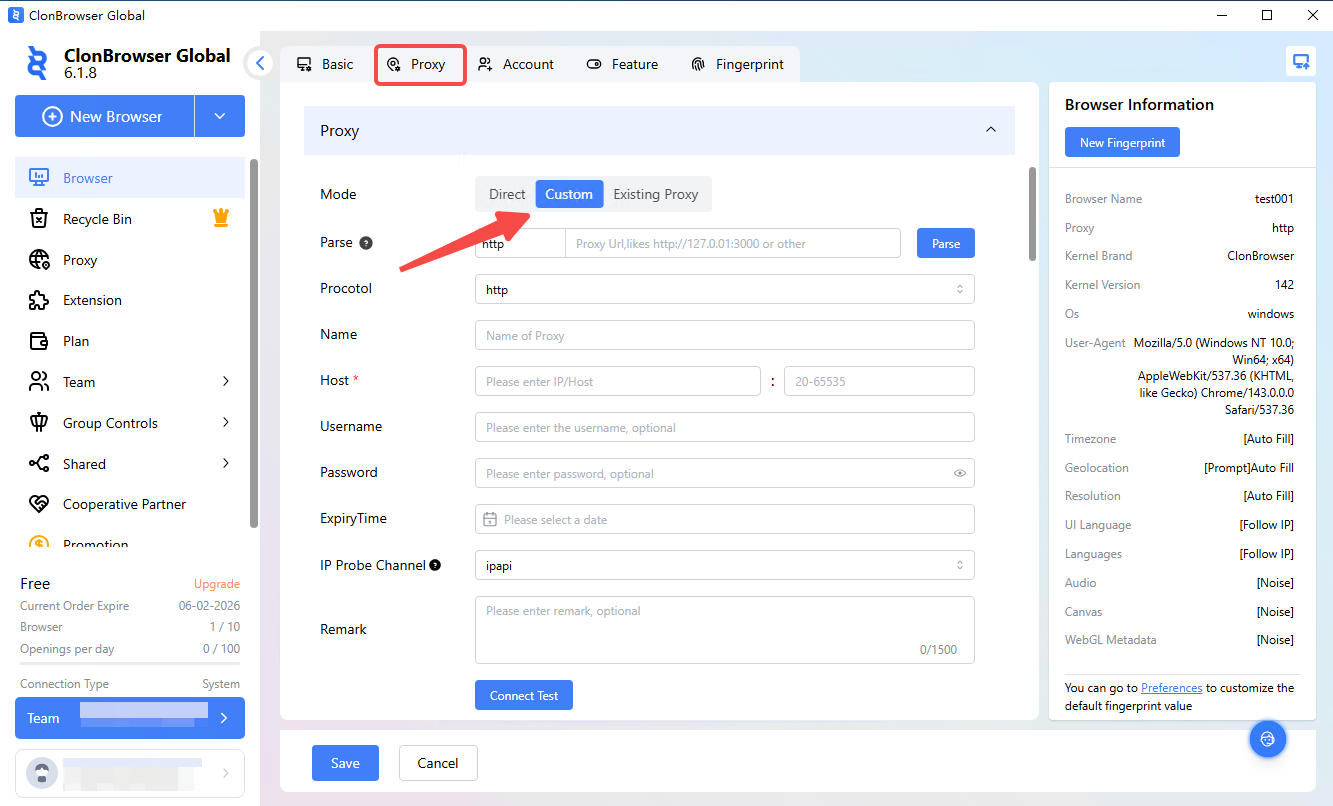
Task: Select Direct proxy mode
Action: [506, 194]
